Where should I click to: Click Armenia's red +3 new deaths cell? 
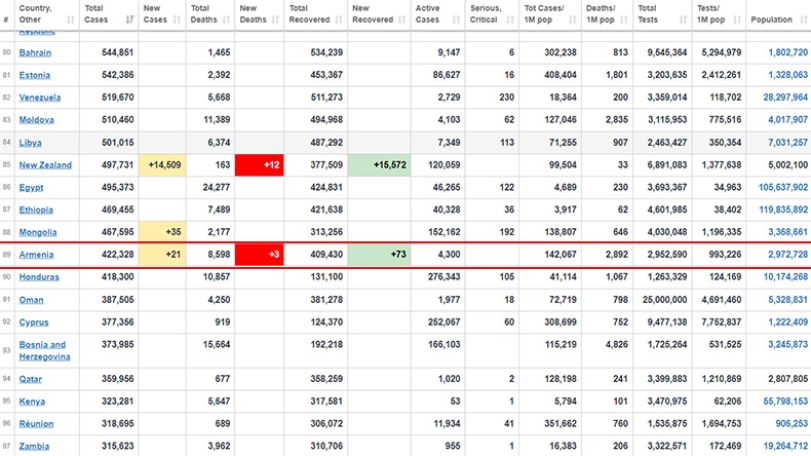pyautogui.click(x=259, y=254)
